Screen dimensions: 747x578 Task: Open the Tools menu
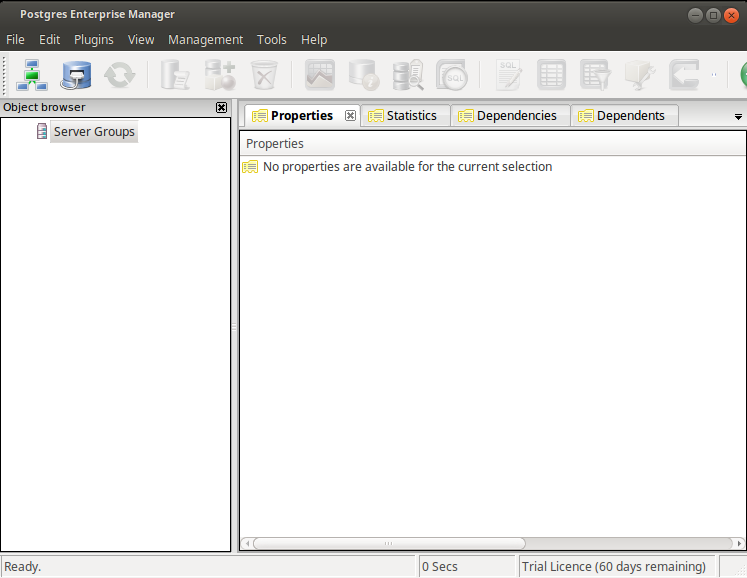[272, 40]
